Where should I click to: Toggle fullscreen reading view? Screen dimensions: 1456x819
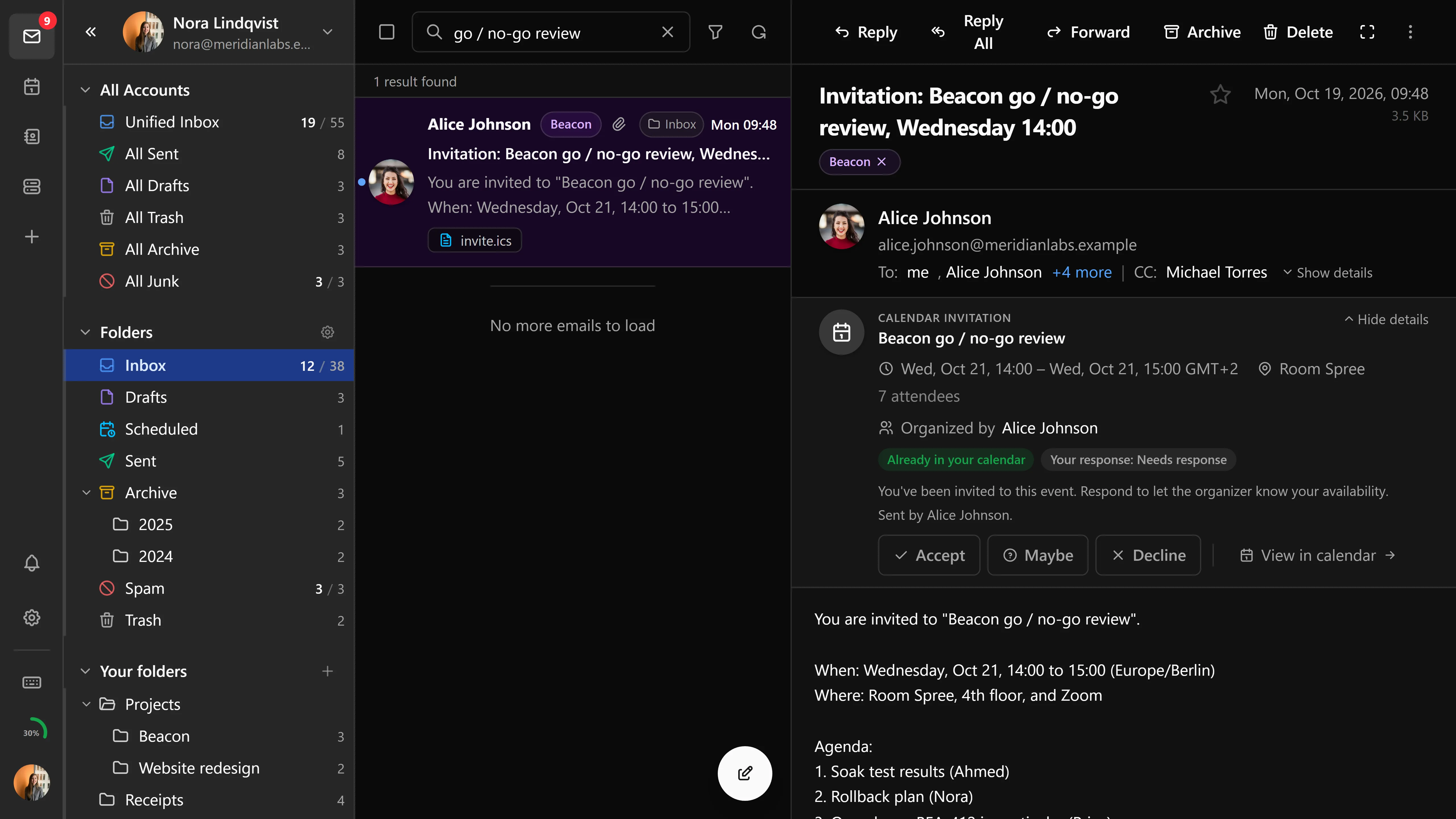coord(1367,32)
